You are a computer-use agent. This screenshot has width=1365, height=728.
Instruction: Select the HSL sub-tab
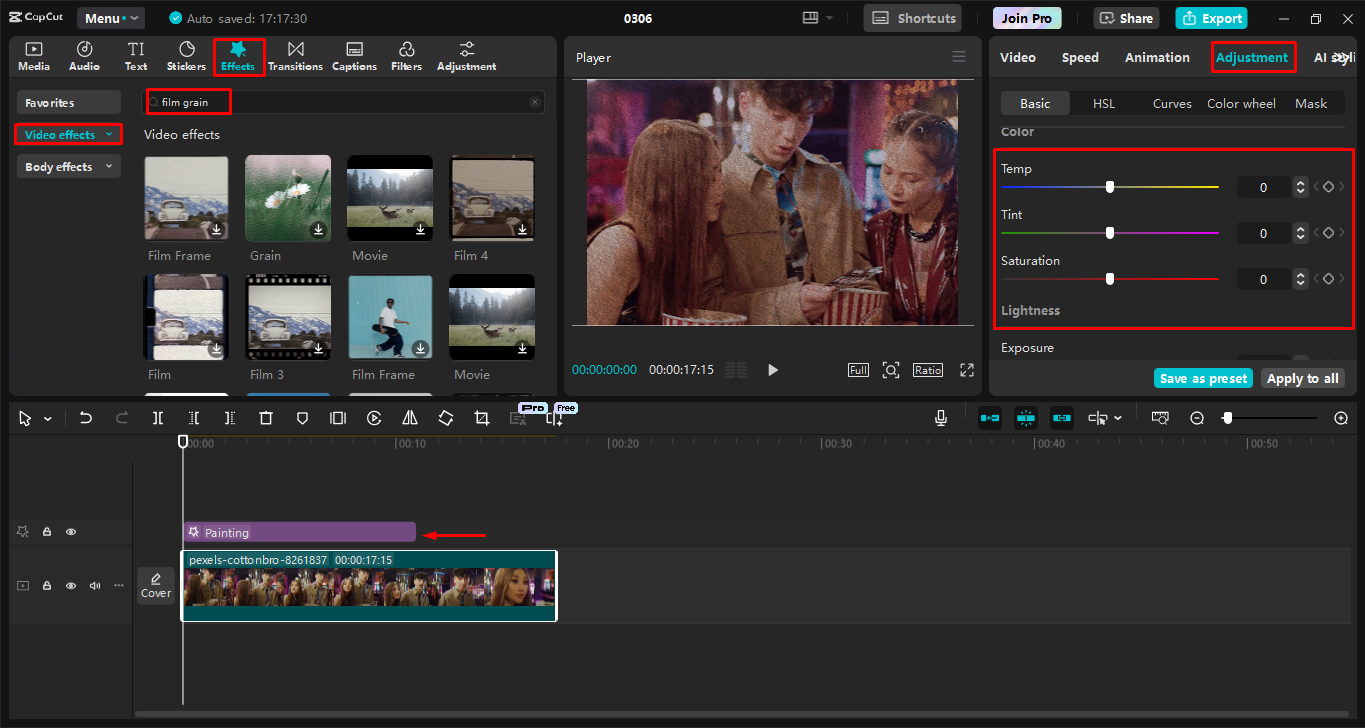coord(1104,103)
